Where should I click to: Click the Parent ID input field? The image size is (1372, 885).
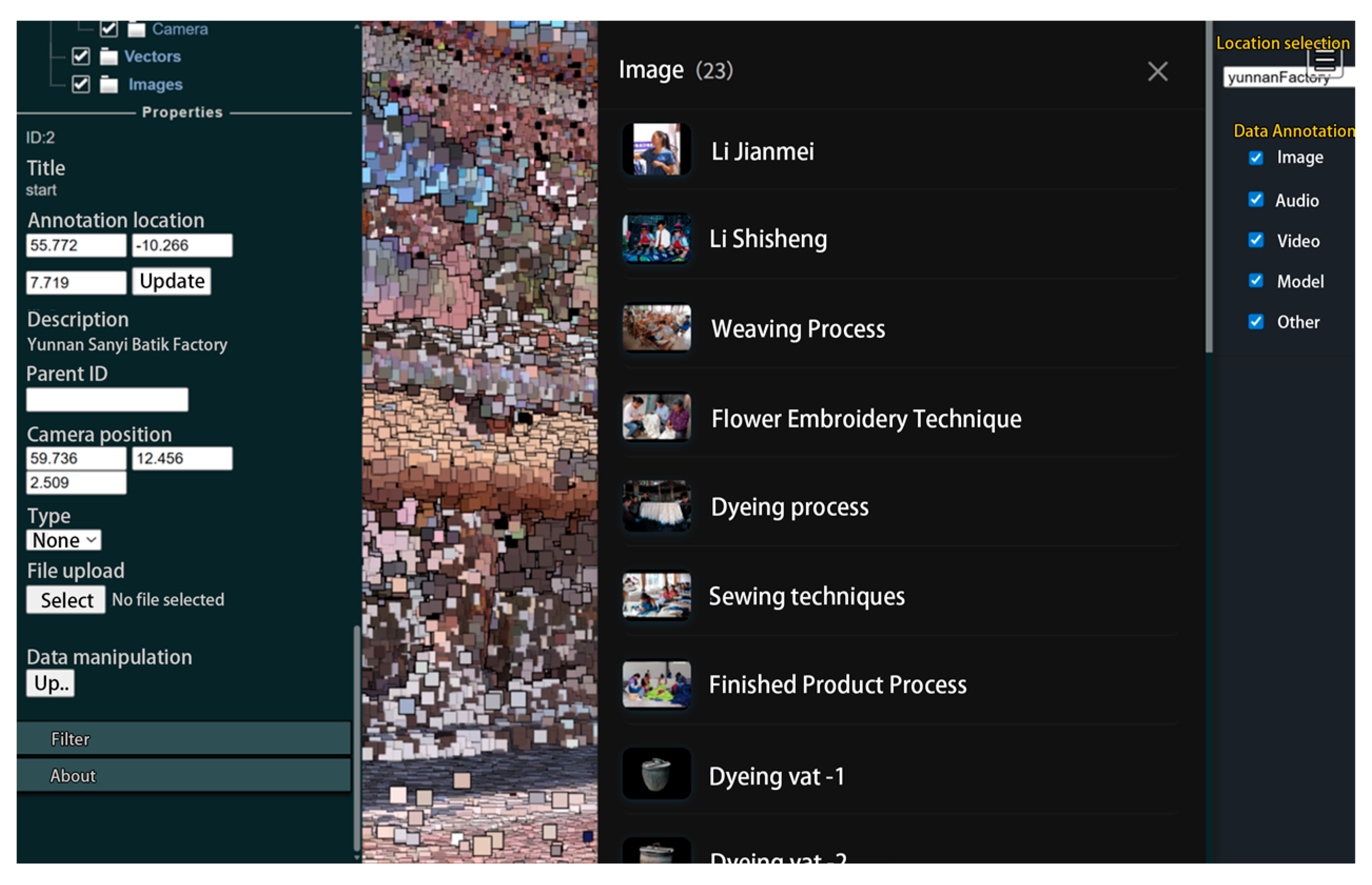click(x=107, y=399)
